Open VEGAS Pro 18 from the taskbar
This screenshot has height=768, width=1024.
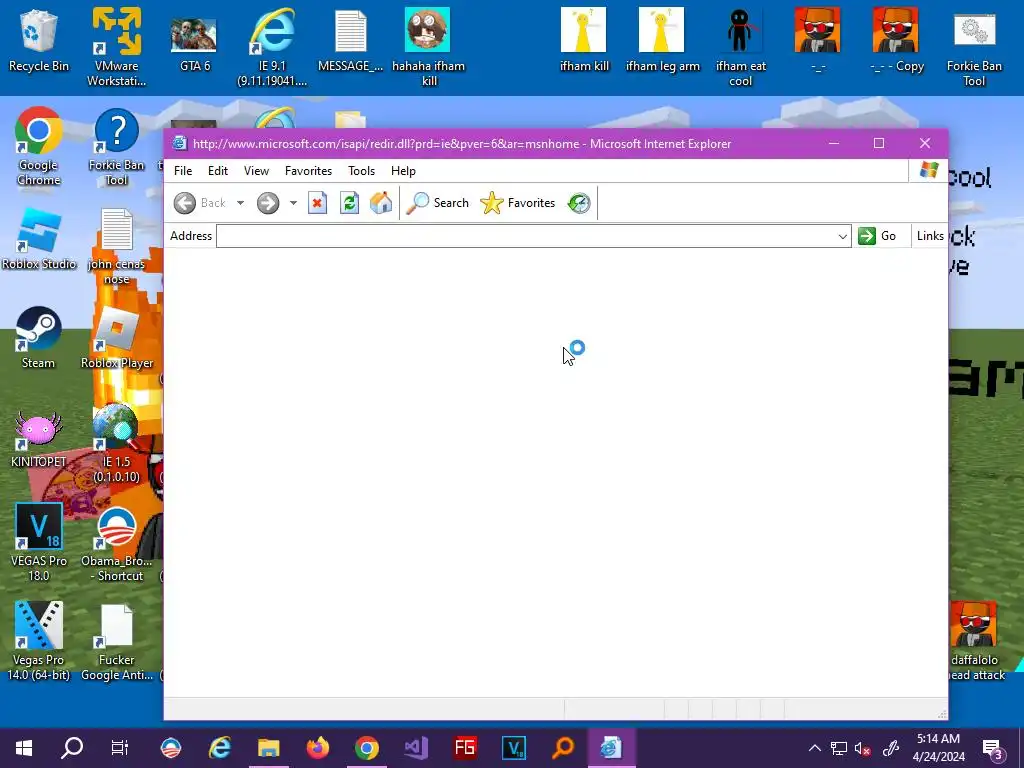tap(514, 748)
